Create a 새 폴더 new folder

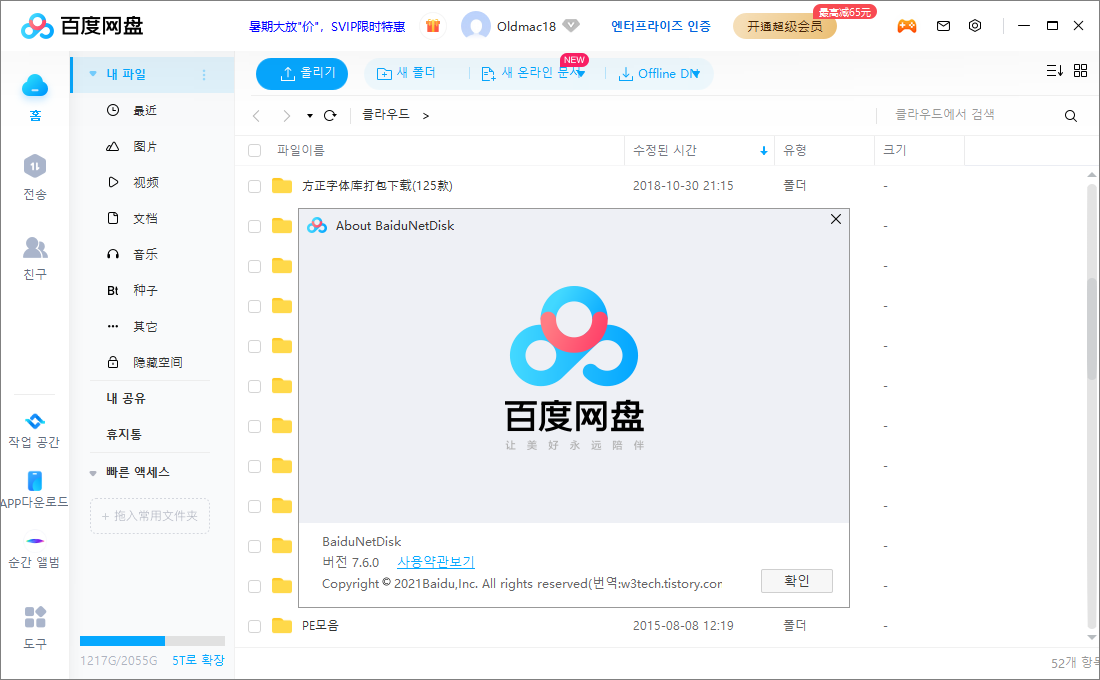tap(406, 73)
